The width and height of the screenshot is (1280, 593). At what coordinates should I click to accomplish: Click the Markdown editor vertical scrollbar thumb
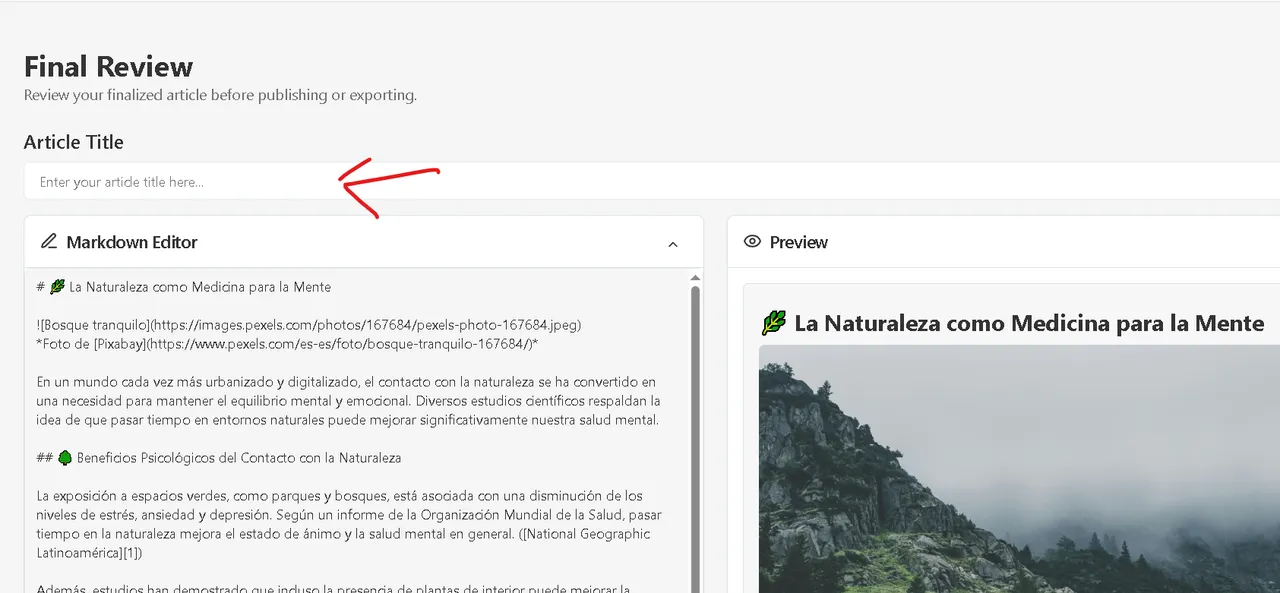[696, 438]
